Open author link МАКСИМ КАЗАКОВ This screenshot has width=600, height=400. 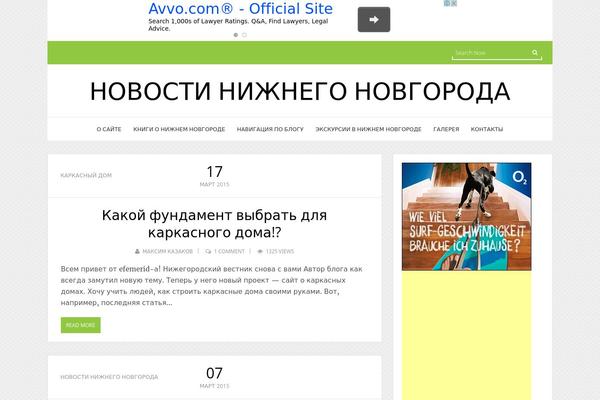(x=168, y=251)
